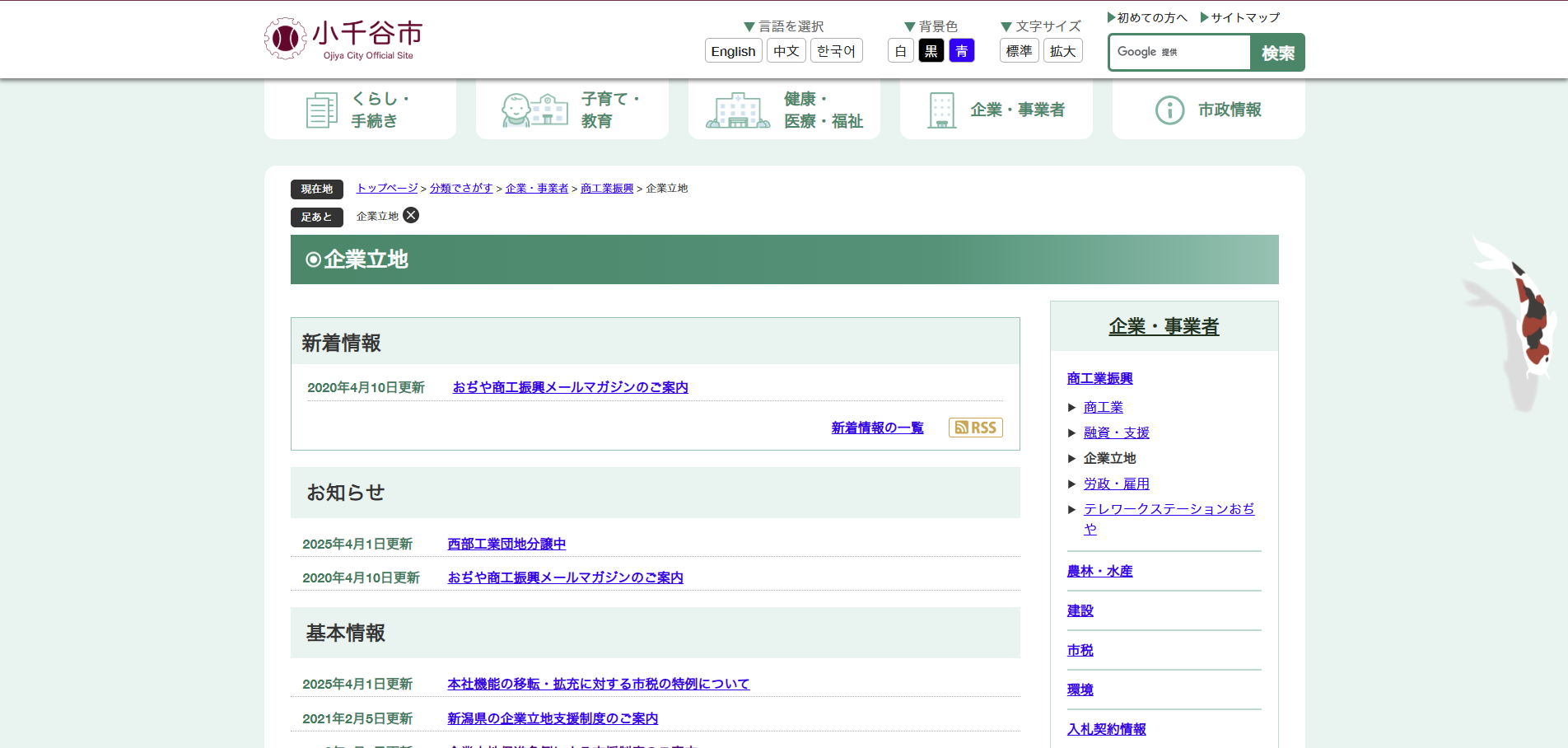Open the 西部工業団地分譲中 link
Viewport: 1568px width, 748px height.
click(506, 544)
